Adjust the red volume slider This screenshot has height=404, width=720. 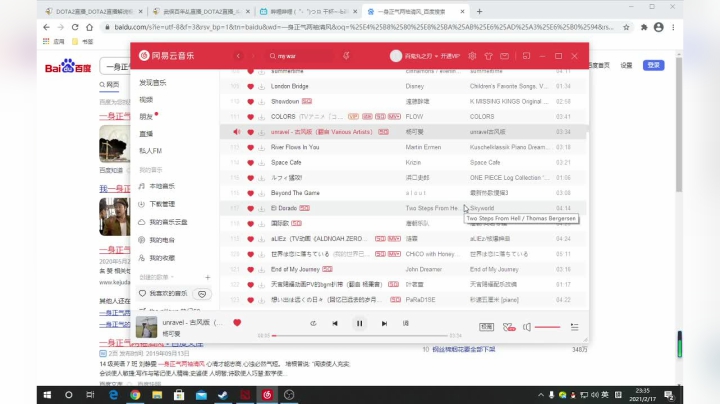tap(547, 327)
